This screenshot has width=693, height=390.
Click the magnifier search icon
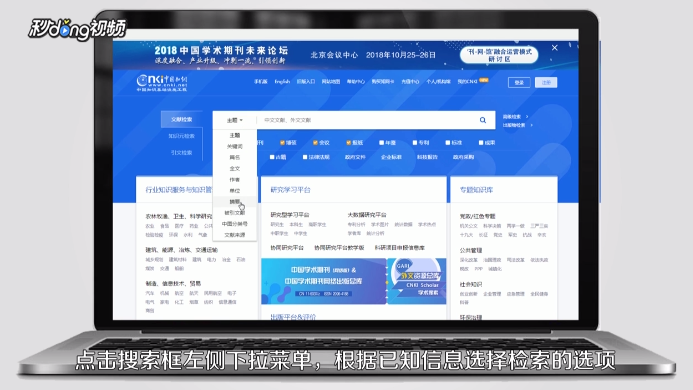(483, 120)
